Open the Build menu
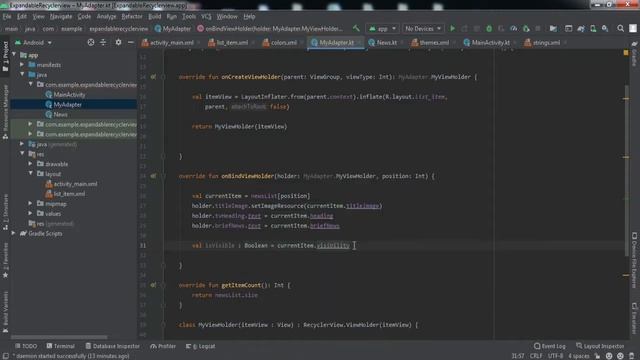The image size is (640, 360). coord(154,17)
